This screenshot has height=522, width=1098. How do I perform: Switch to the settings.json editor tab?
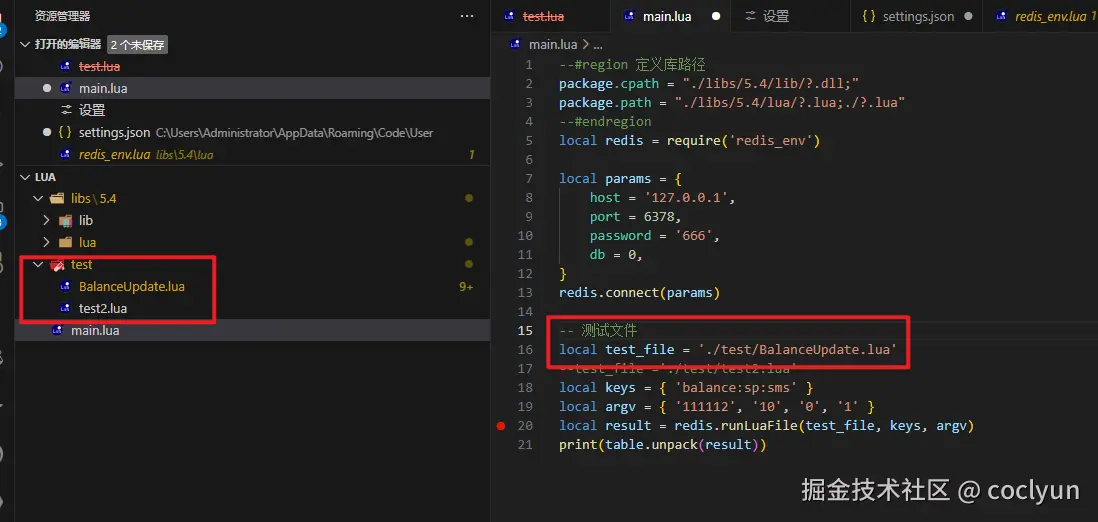coord(916,16)
